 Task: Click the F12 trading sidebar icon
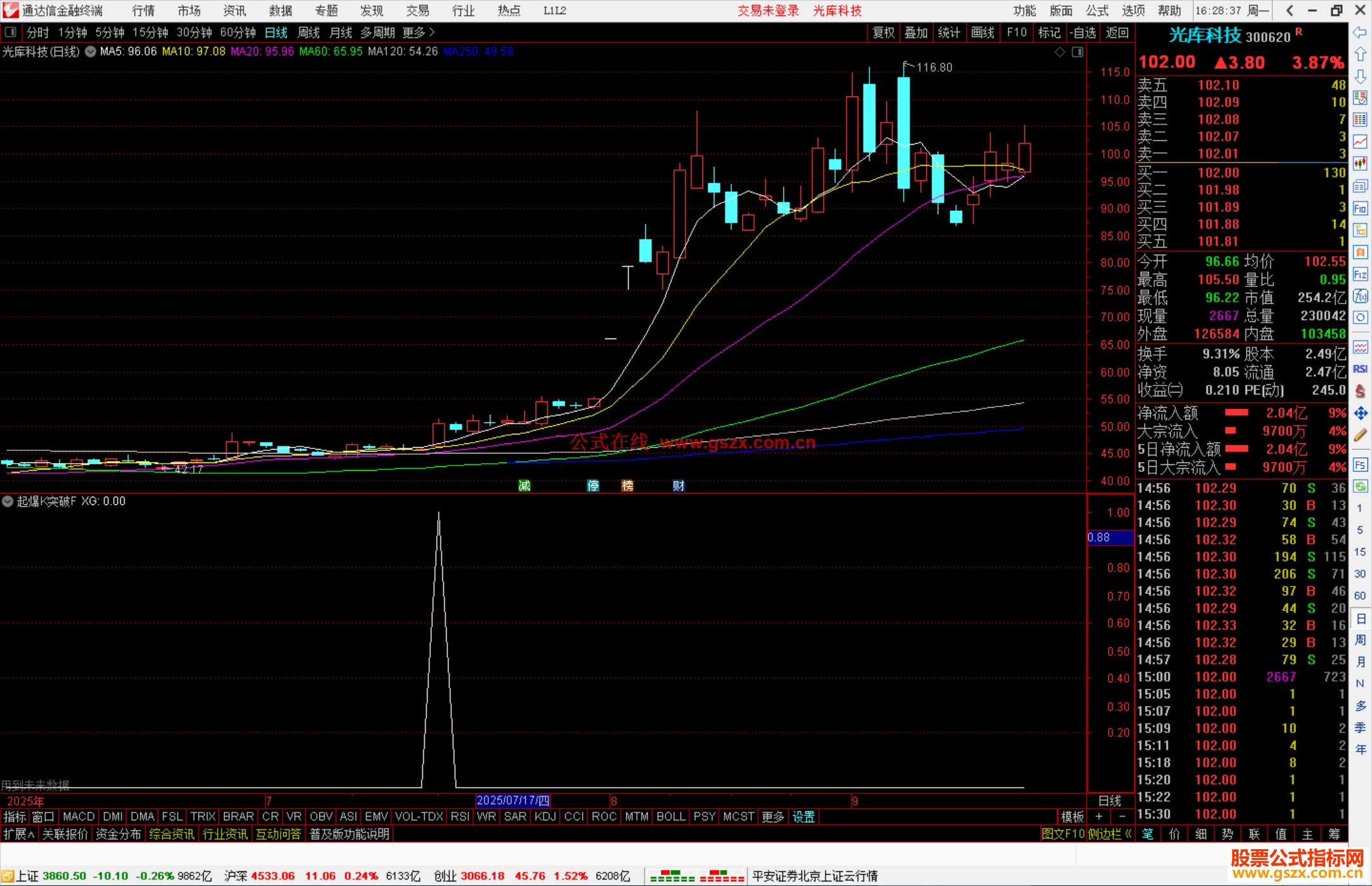(1360, 274)
